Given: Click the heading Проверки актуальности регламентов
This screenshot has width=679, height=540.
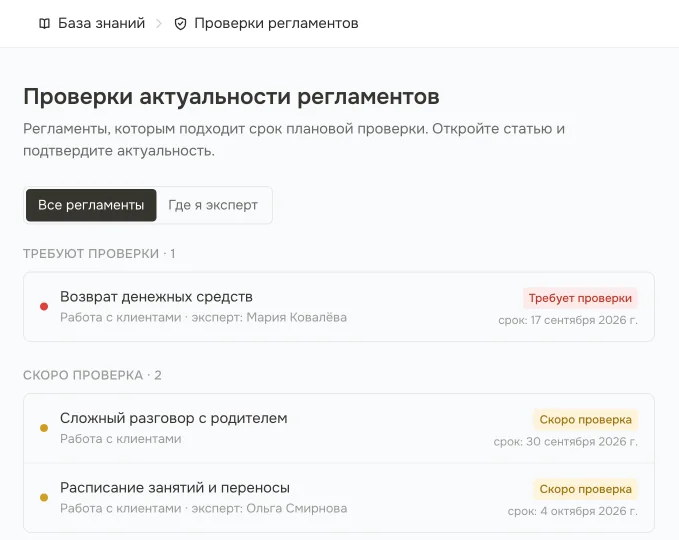Looking at the screenshot, I should 231,97.
